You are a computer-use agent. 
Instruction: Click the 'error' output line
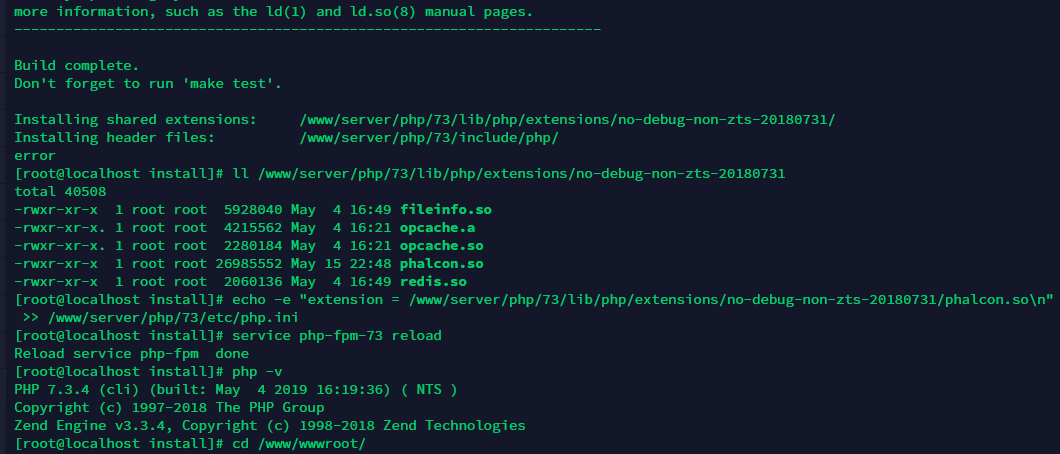coord(35,155)
